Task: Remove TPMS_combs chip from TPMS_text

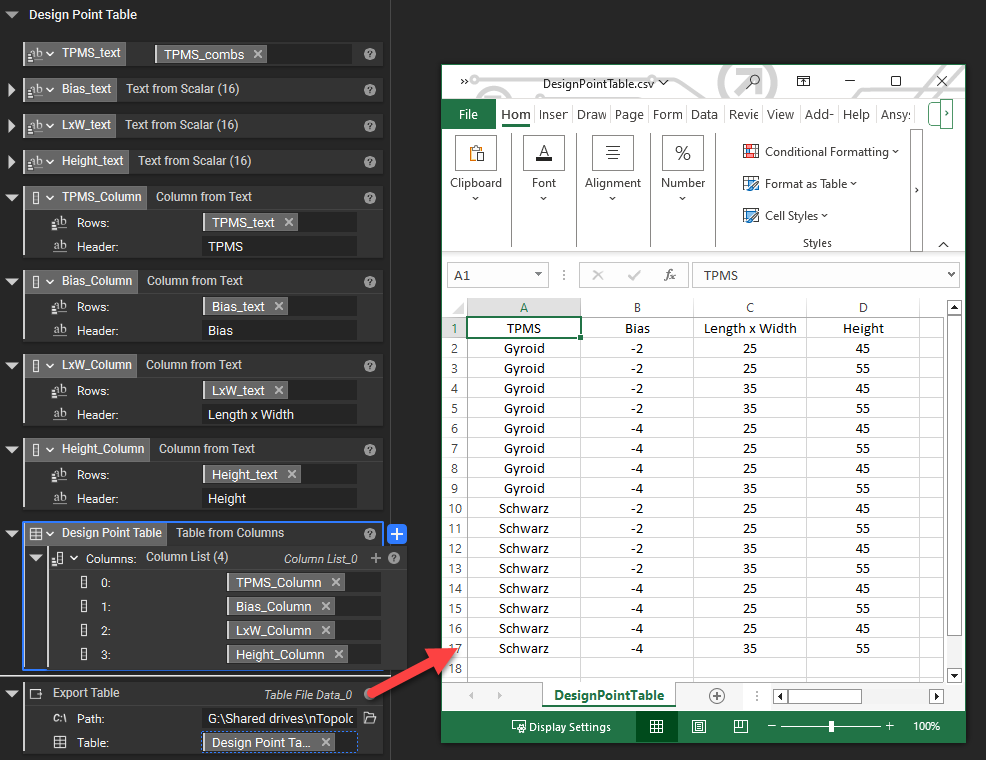Action: (258, 54)
